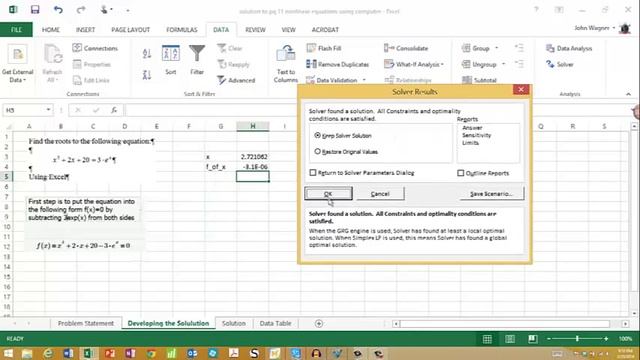The height and width of the screenshot is (360, 640).
Task: Launch the Solver add-in
Action: 560,64
